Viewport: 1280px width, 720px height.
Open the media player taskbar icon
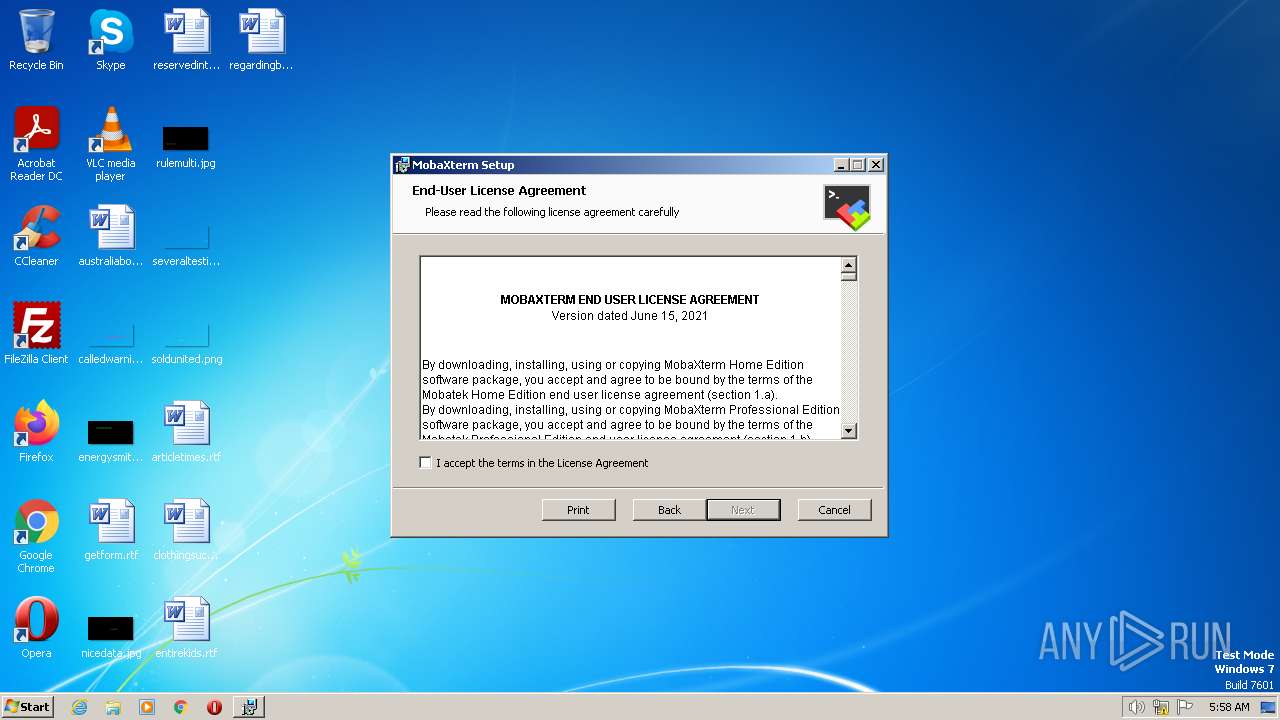click(x=147, y=707)
